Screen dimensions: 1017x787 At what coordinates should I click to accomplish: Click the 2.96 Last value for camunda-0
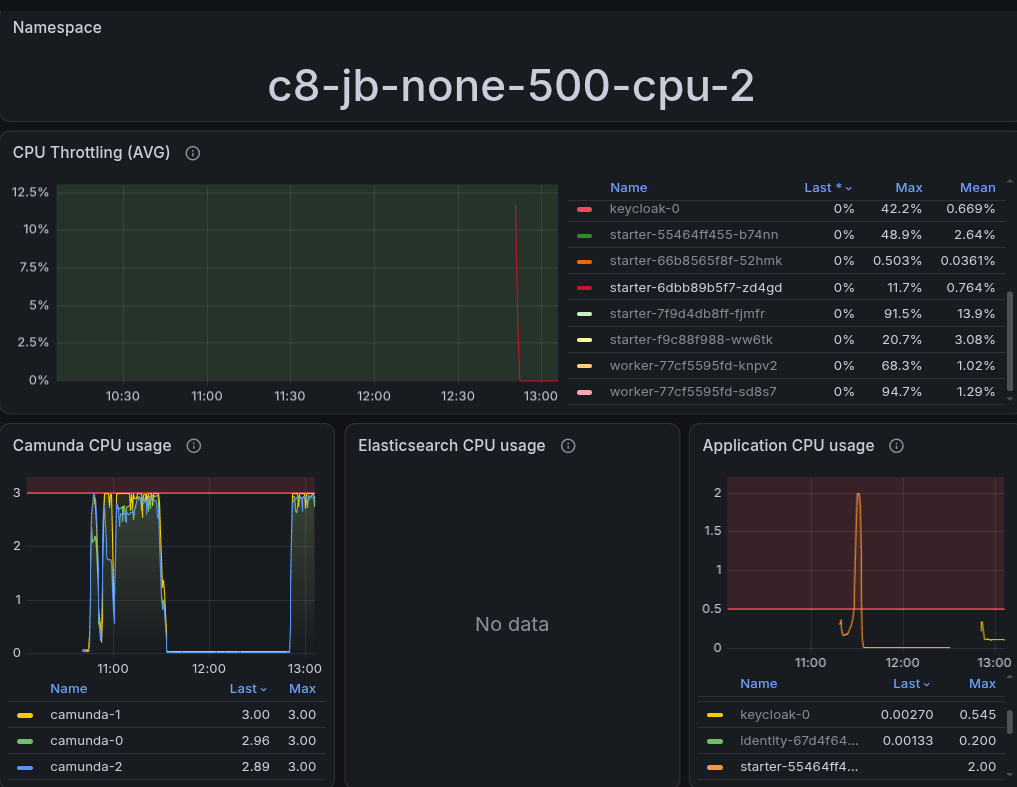(x=256, y=740)
